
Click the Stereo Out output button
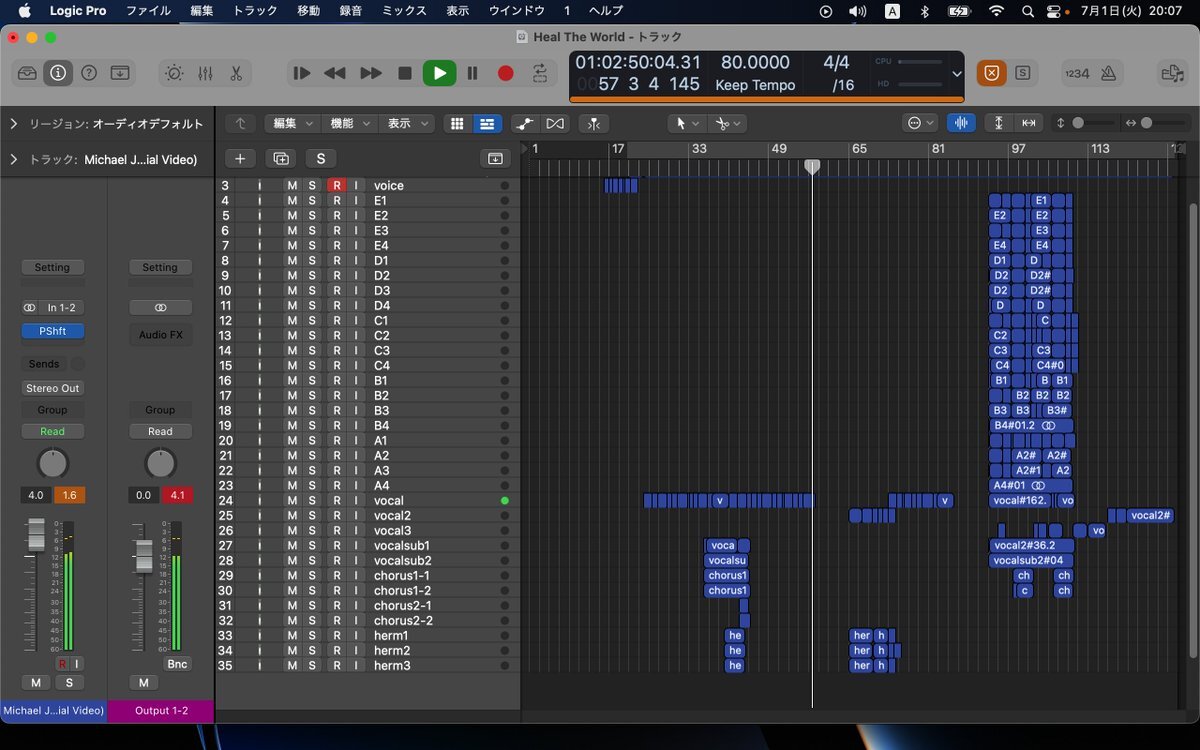tap(52, 388)
